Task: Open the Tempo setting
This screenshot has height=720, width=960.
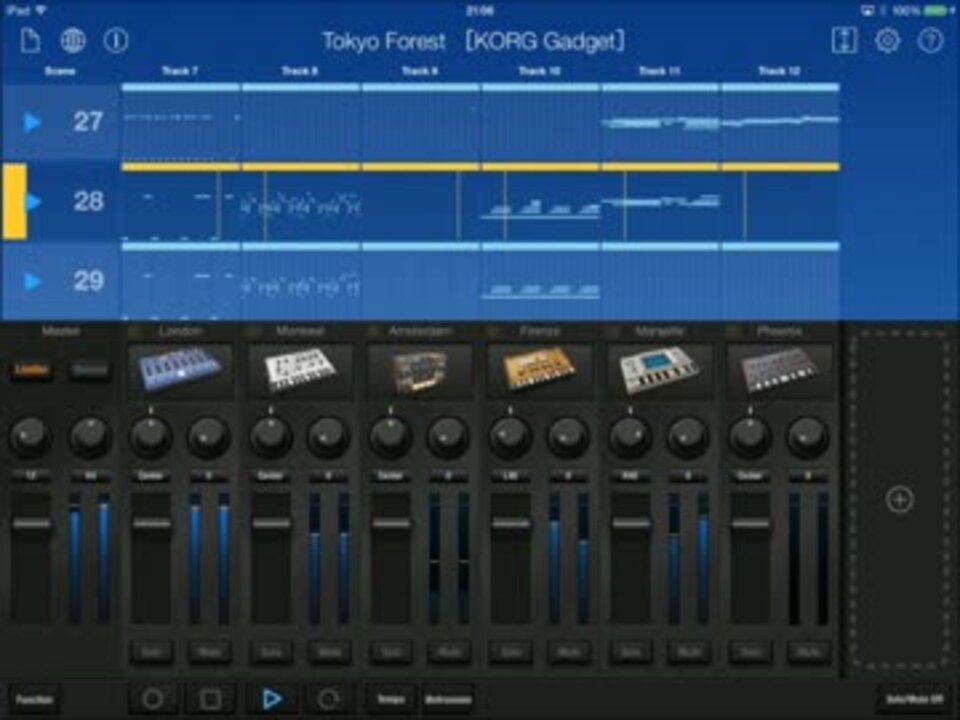Action: point(391,699)
